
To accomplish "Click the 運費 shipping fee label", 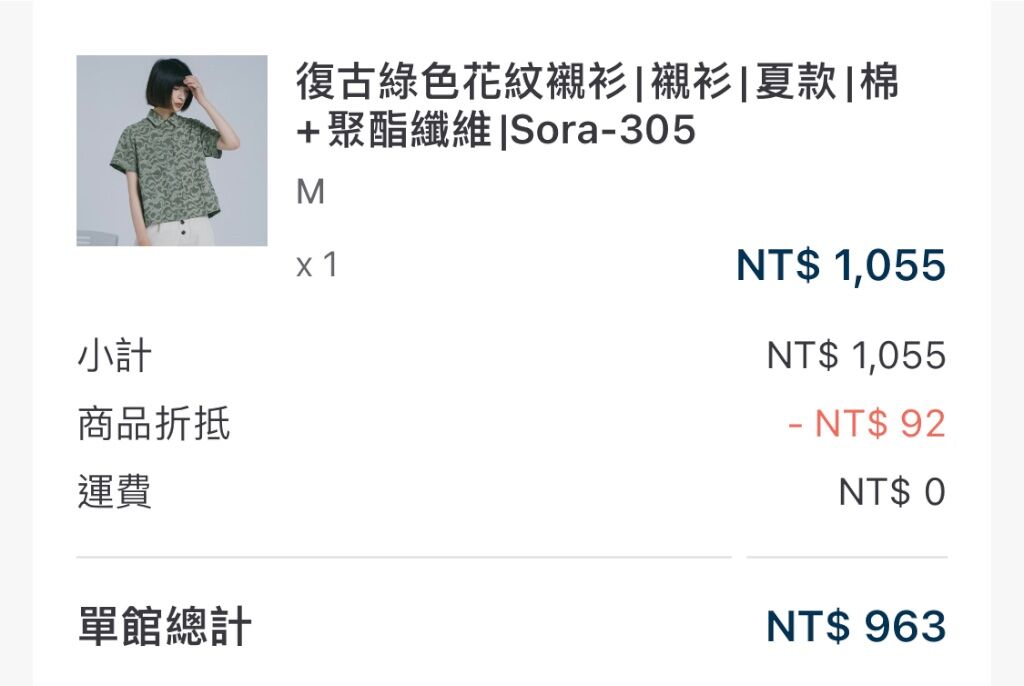I will tap(115, 492).
